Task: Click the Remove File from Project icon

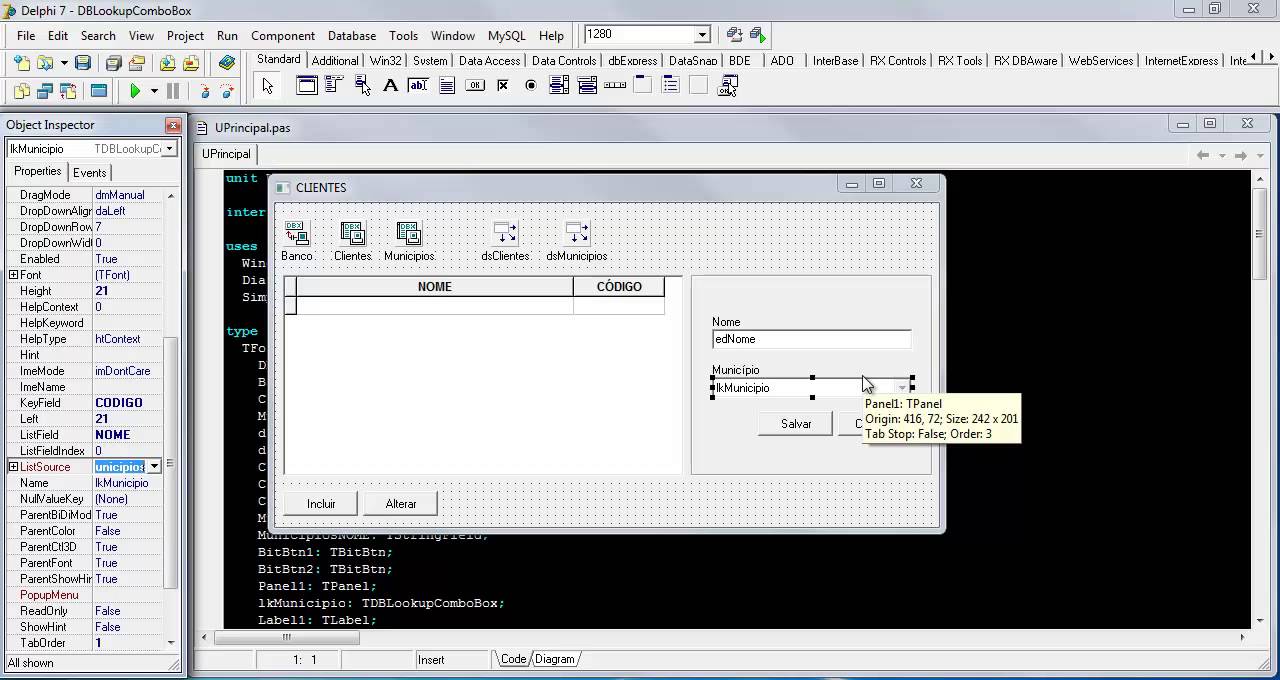Action: point(190,63)
